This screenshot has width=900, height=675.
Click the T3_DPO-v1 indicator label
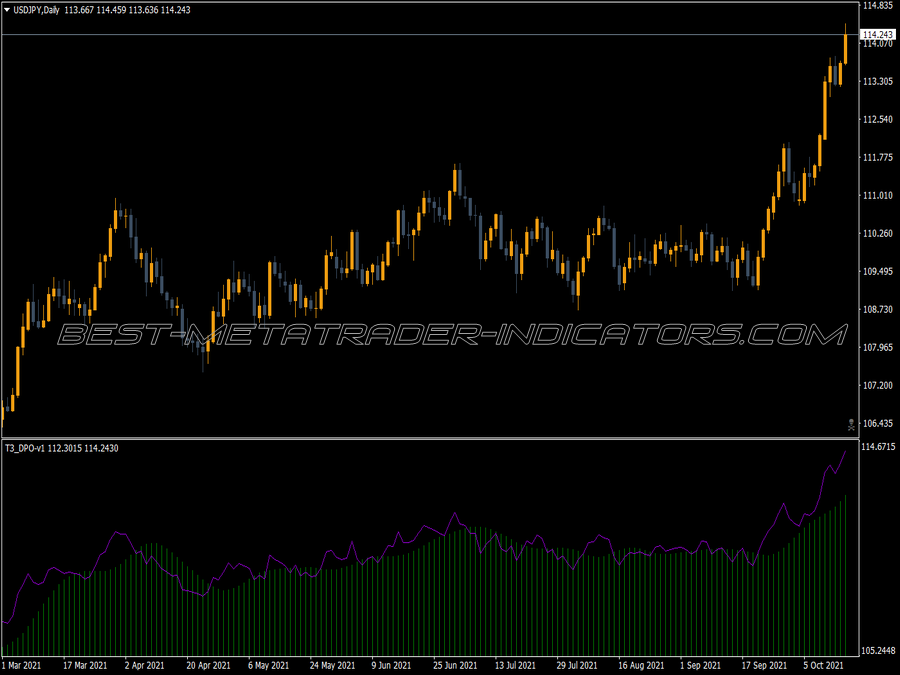pos(25,448)
